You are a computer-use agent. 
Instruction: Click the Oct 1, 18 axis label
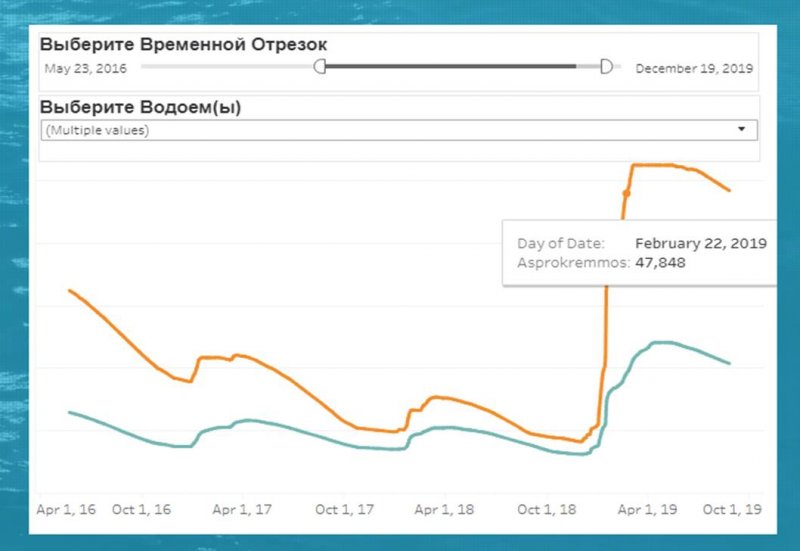click(x=546, y=509)
